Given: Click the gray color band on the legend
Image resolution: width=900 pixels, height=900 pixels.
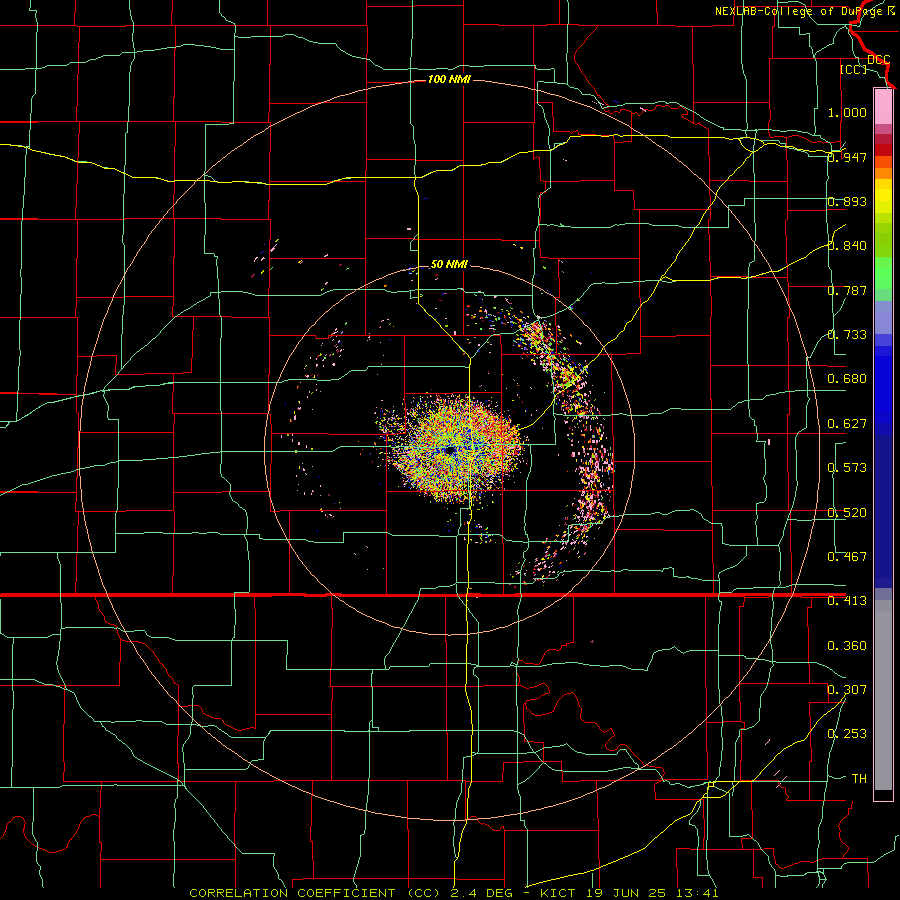Looking at the screenshot, I should click(x=883, y=695).
